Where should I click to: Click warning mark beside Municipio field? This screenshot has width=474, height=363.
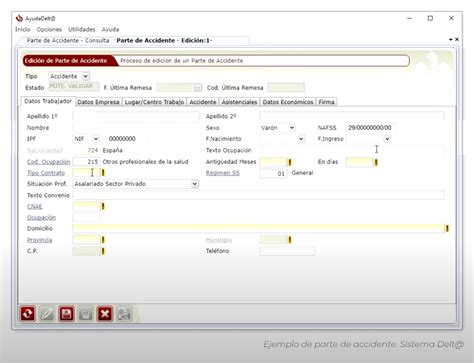click(x=290, y=240)
